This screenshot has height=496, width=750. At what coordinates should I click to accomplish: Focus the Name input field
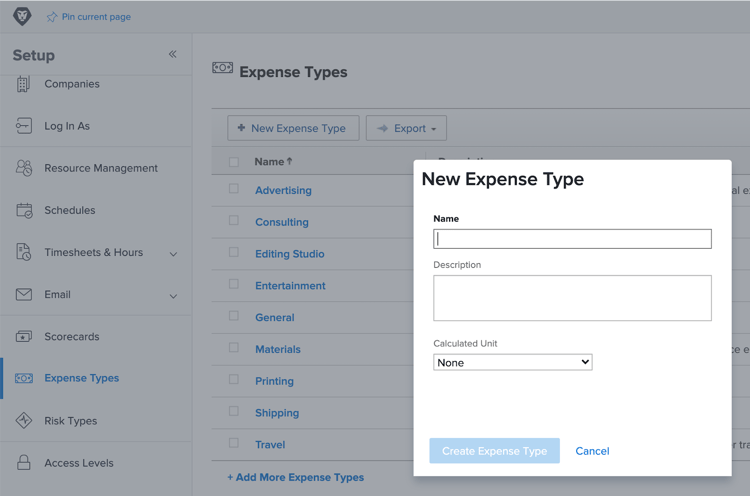click(x=572, y=239)
